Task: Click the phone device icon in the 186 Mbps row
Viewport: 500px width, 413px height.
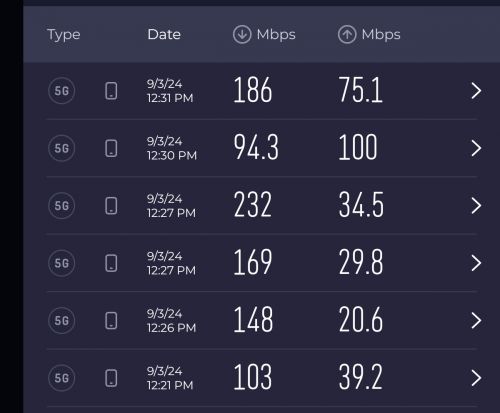Action: click(111, 91)
